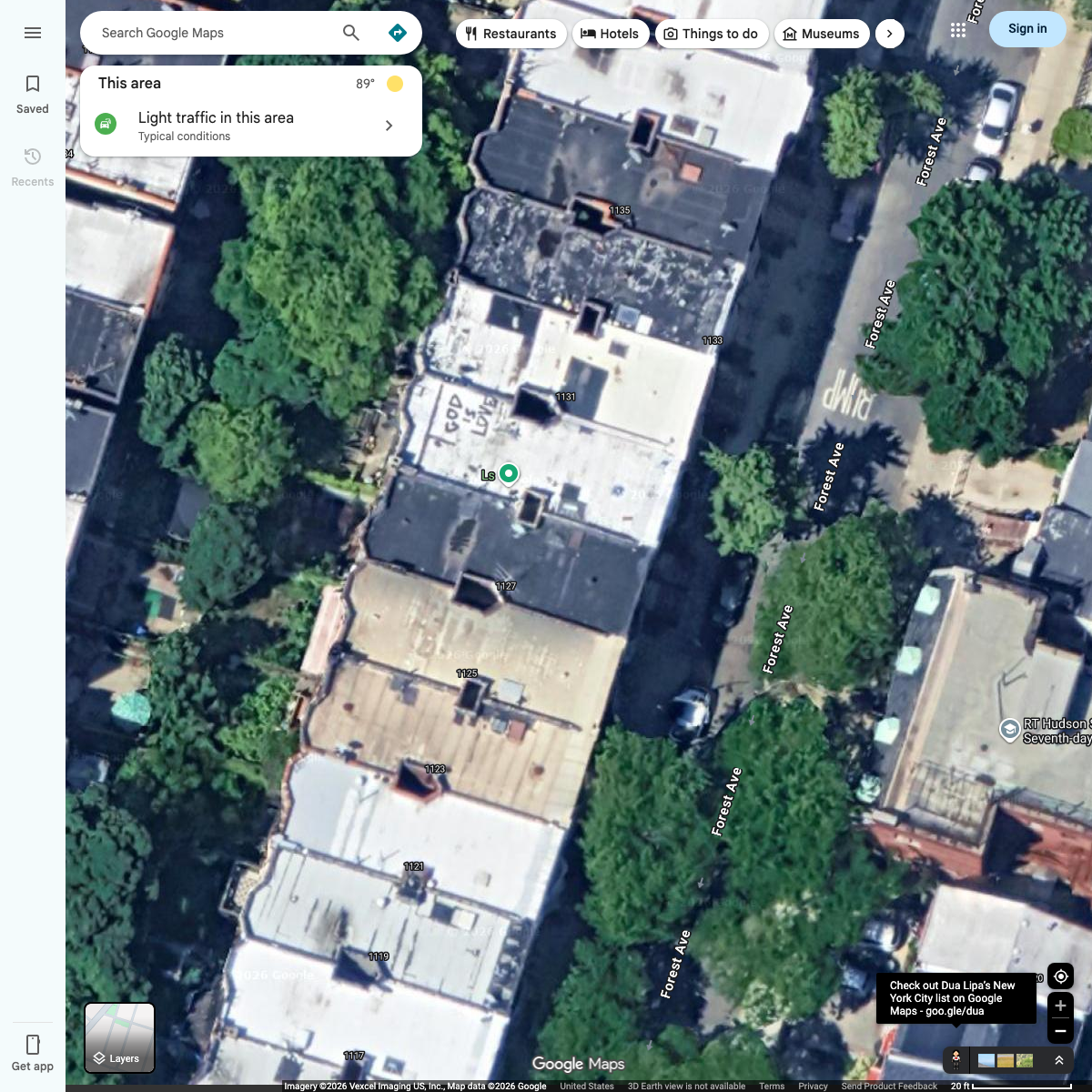Select the Restaurants category chip
The width and height of the screenshot is (1092, 1092).
[x=511, y=34]
